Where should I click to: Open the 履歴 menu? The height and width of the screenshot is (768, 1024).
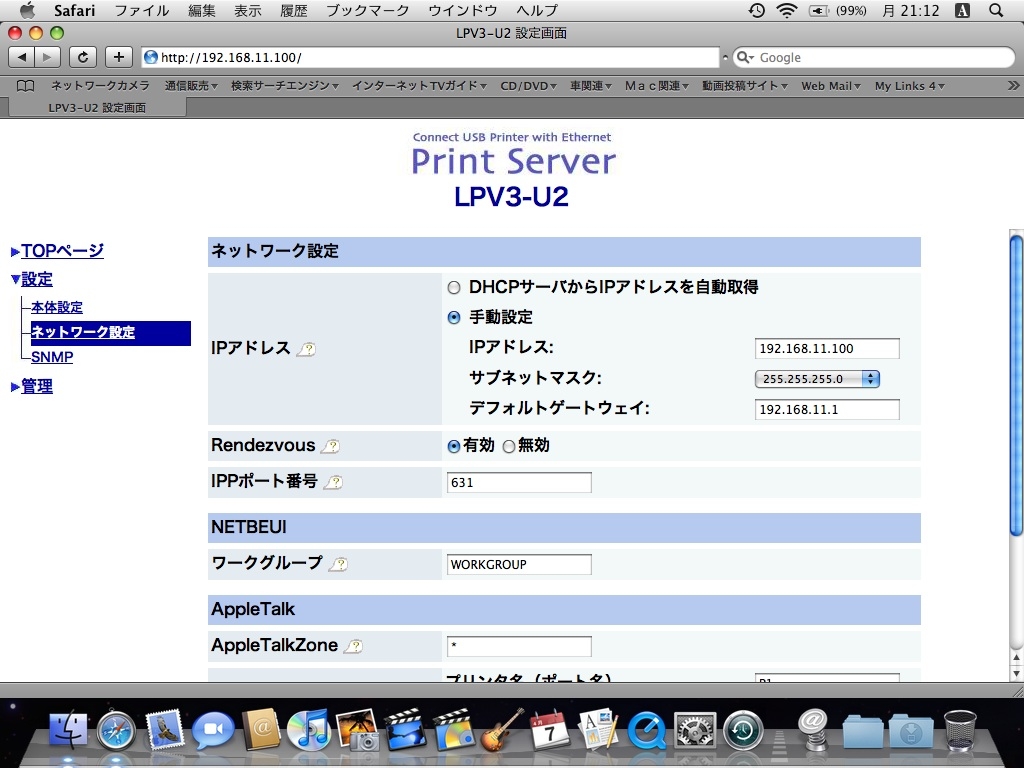pyautogui.click(x=294, y=10)
